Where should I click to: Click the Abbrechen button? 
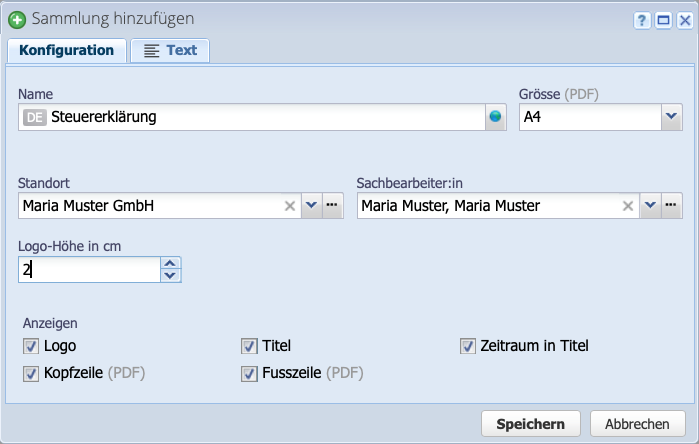pos(637,424)
